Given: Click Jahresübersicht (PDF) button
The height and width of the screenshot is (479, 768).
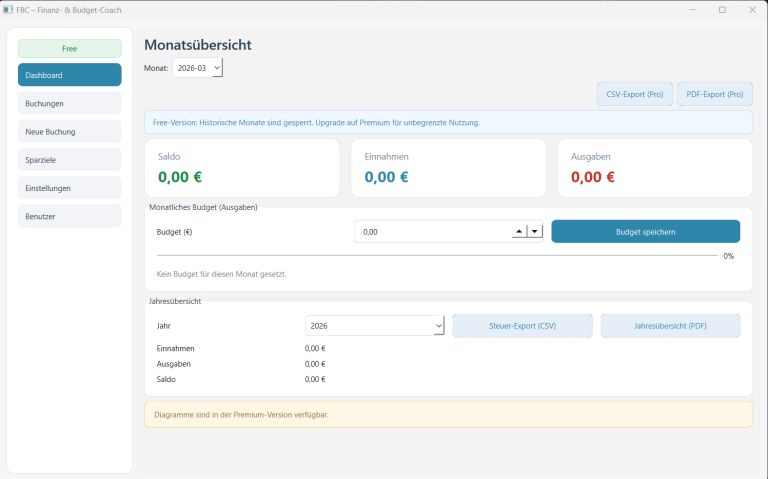Looking at the screenshot, I should 670,326.
